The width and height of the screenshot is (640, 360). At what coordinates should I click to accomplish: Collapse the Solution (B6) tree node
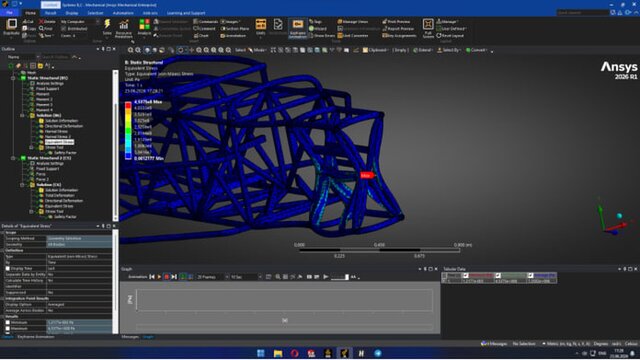tap(22, 116)
